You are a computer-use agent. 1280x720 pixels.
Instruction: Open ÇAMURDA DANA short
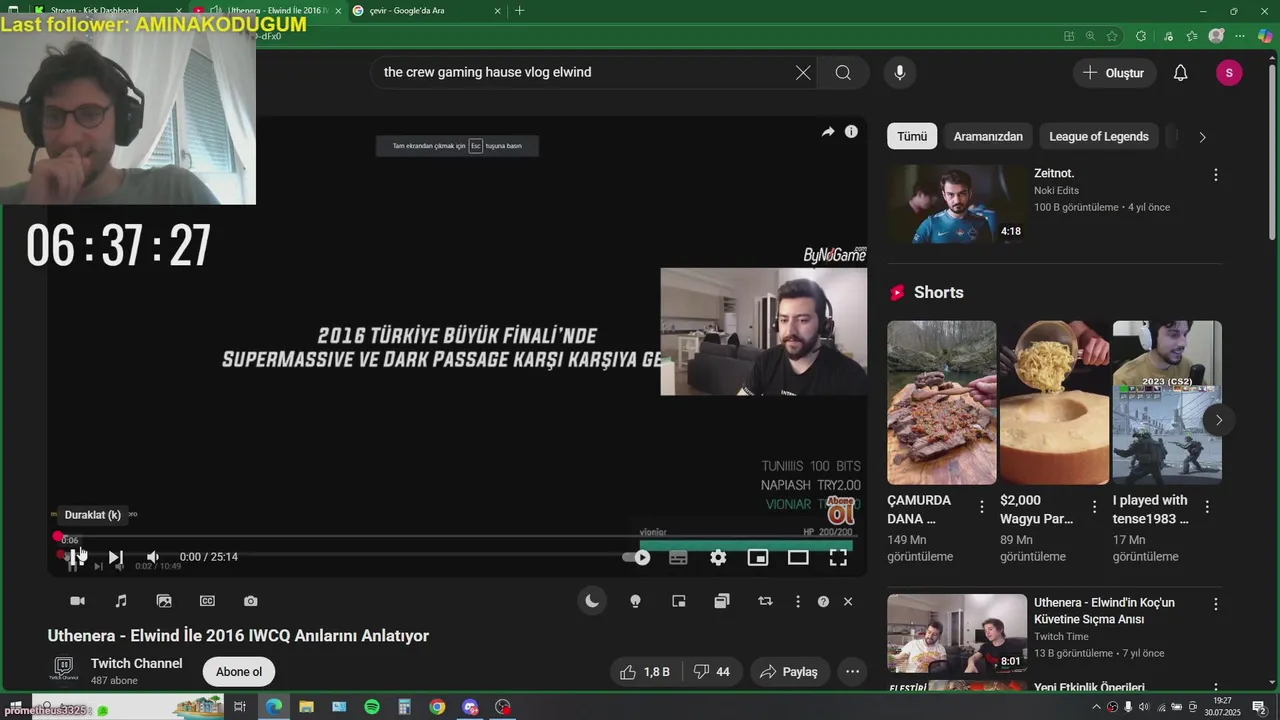pos(942,402)
